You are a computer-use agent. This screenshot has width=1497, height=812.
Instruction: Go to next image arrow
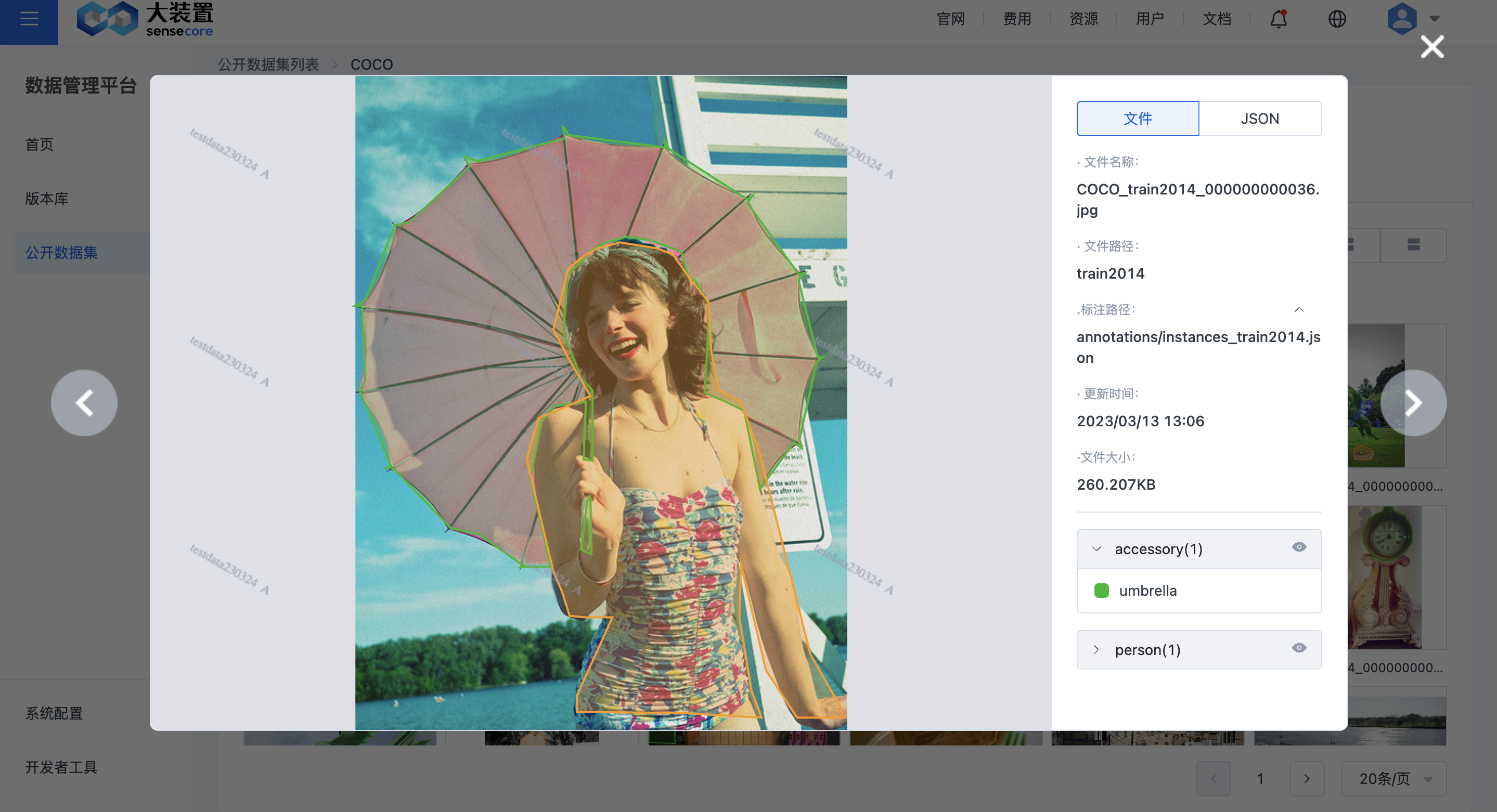click(1413, 402)
